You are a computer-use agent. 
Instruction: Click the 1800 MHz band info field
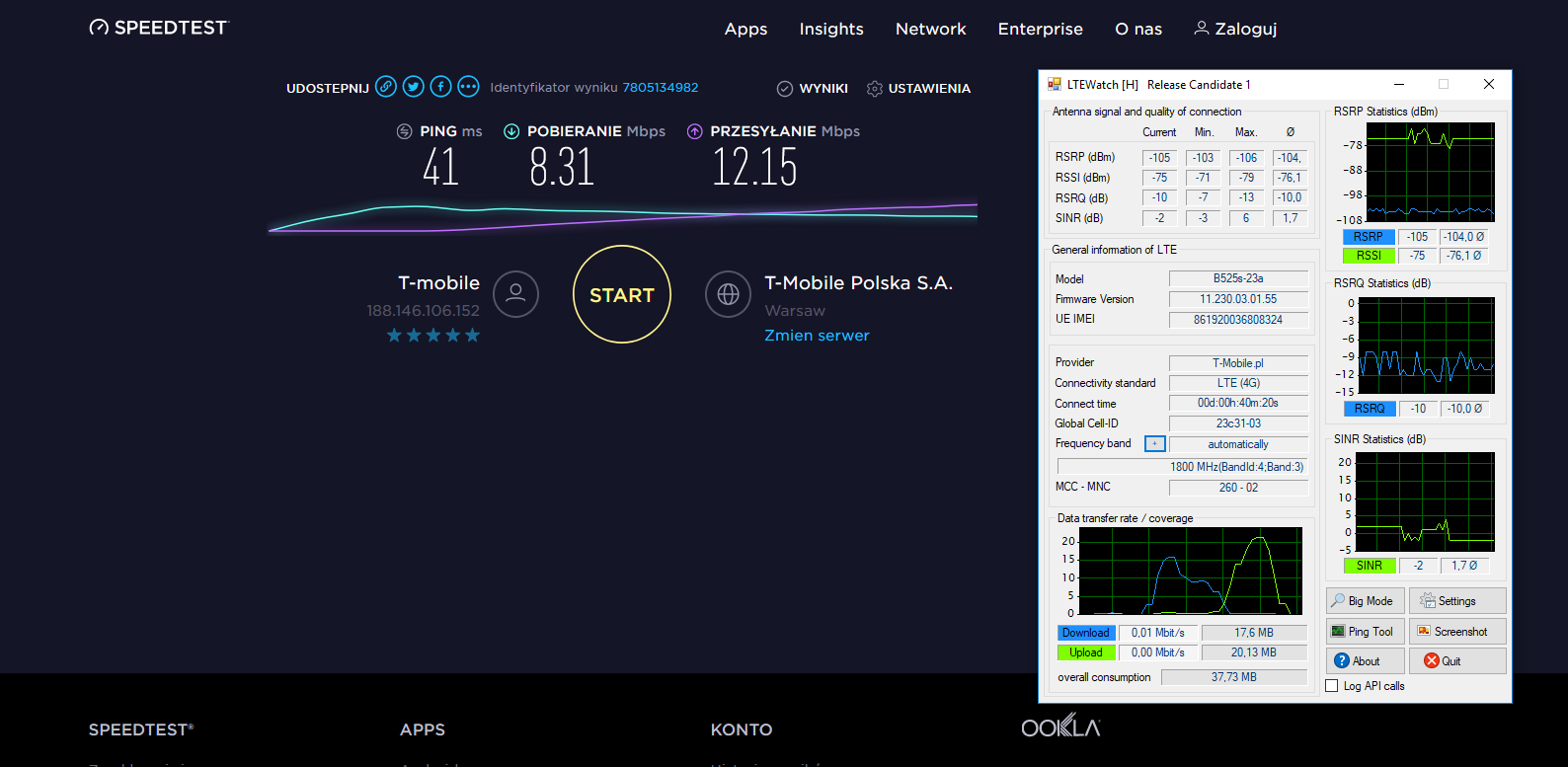pyautogui.click(x=1183, y=467)
